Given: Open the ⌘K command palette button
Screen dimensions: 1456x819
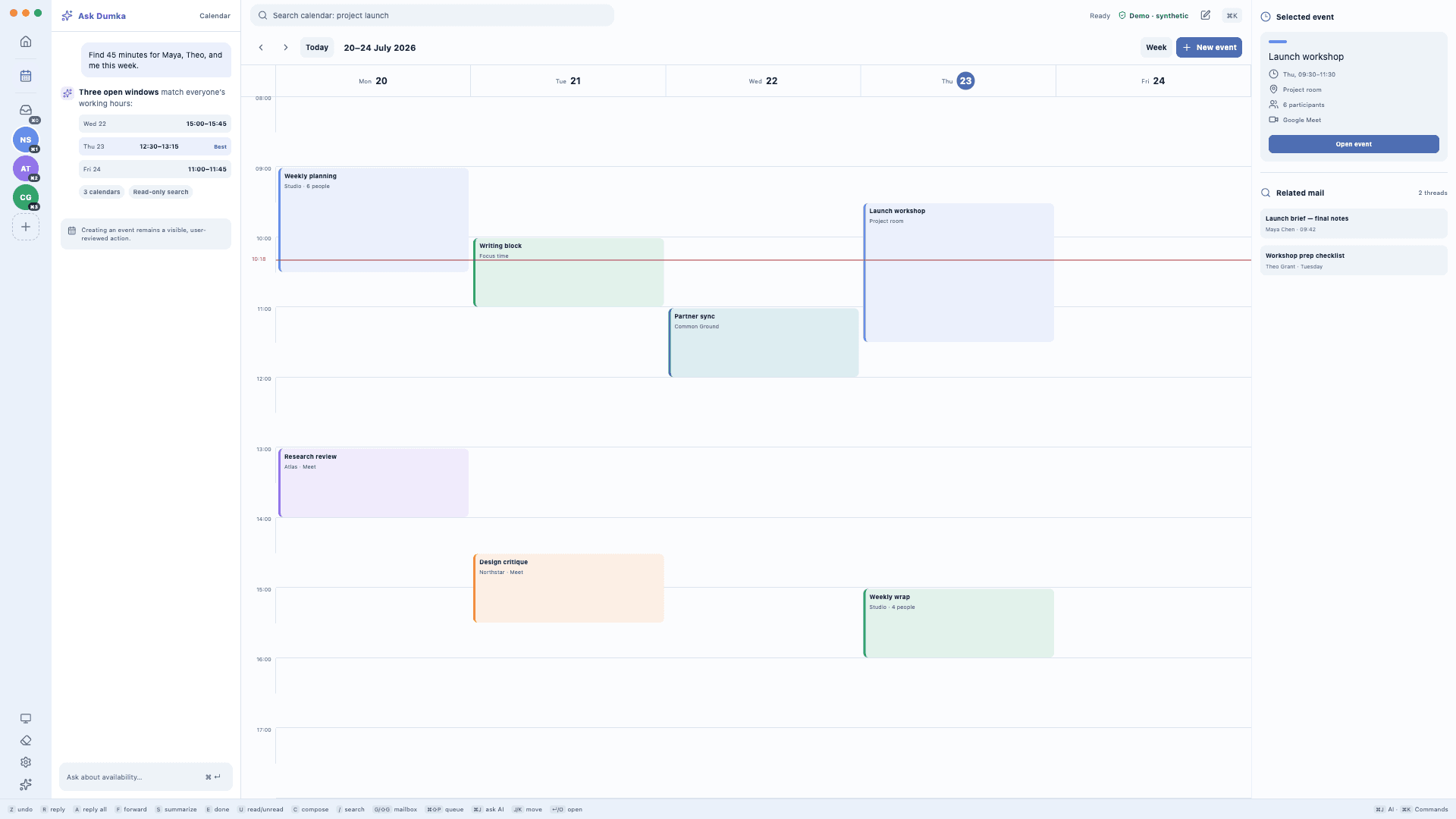Looking at the screenshot, I should pos(1232,16).
